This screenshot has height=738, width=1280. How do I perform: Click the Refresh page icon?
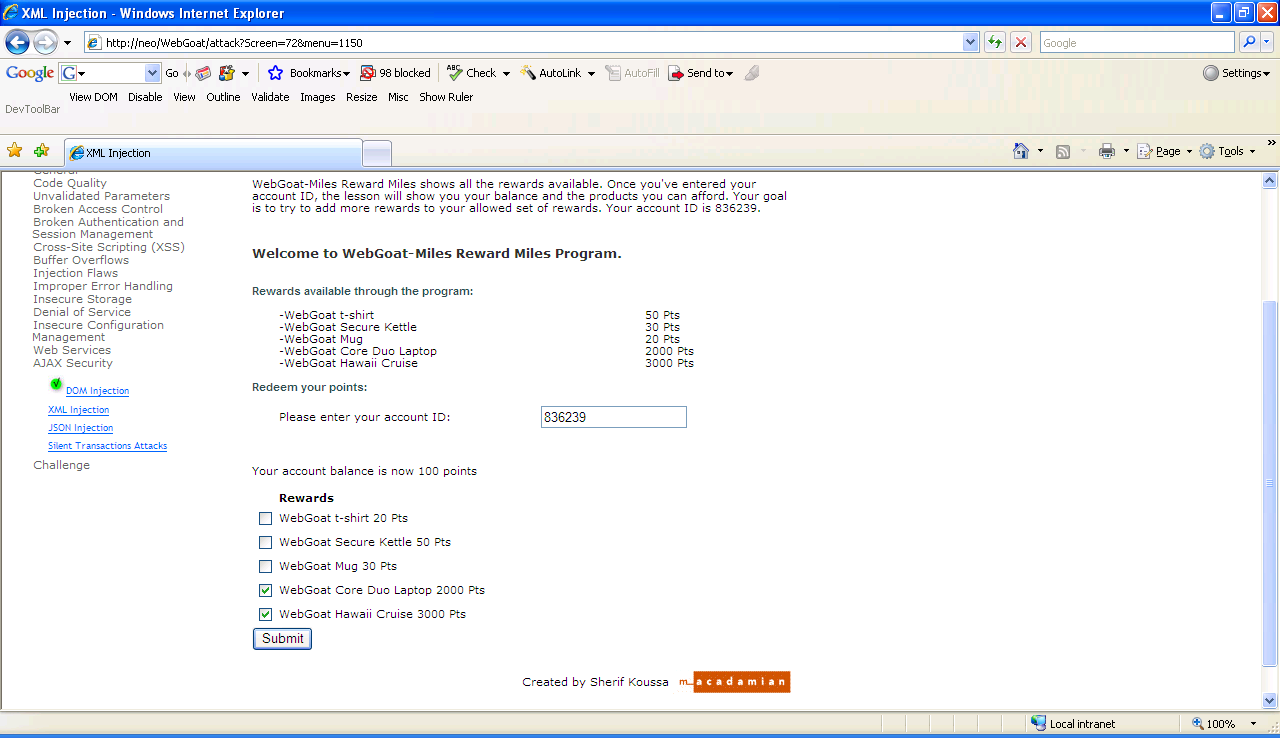click(995, 43)
